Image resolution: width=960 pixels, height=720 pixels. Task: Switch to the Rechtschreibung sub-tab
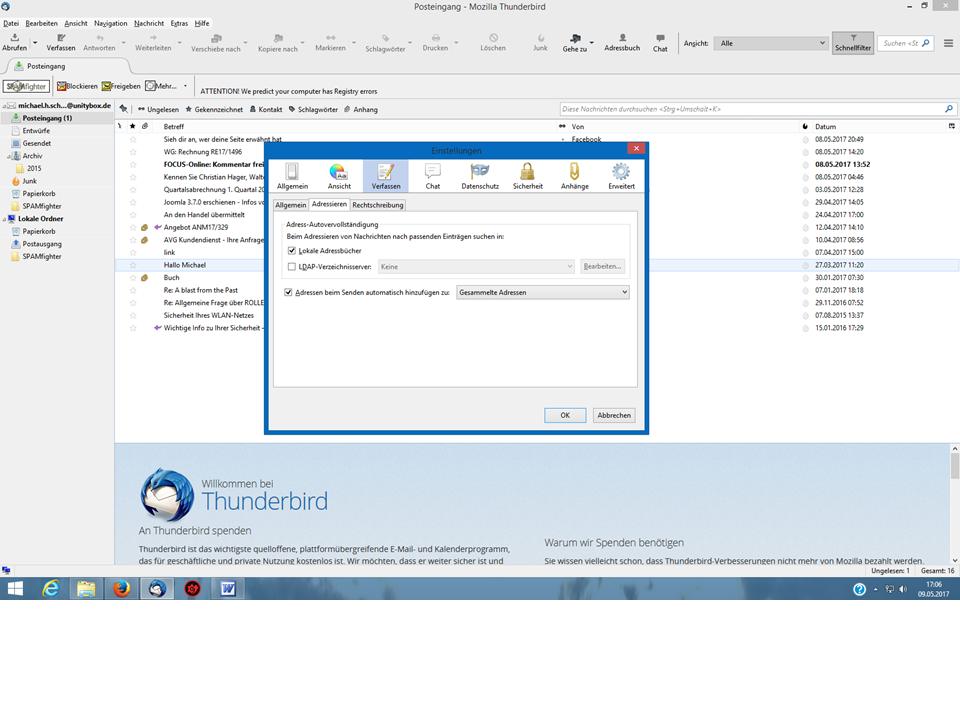[x=378, y=205]
